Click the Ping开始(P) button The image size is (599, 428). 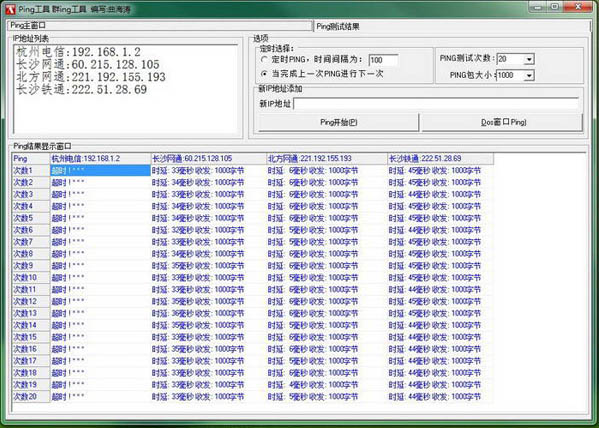[x=338, y=122]
